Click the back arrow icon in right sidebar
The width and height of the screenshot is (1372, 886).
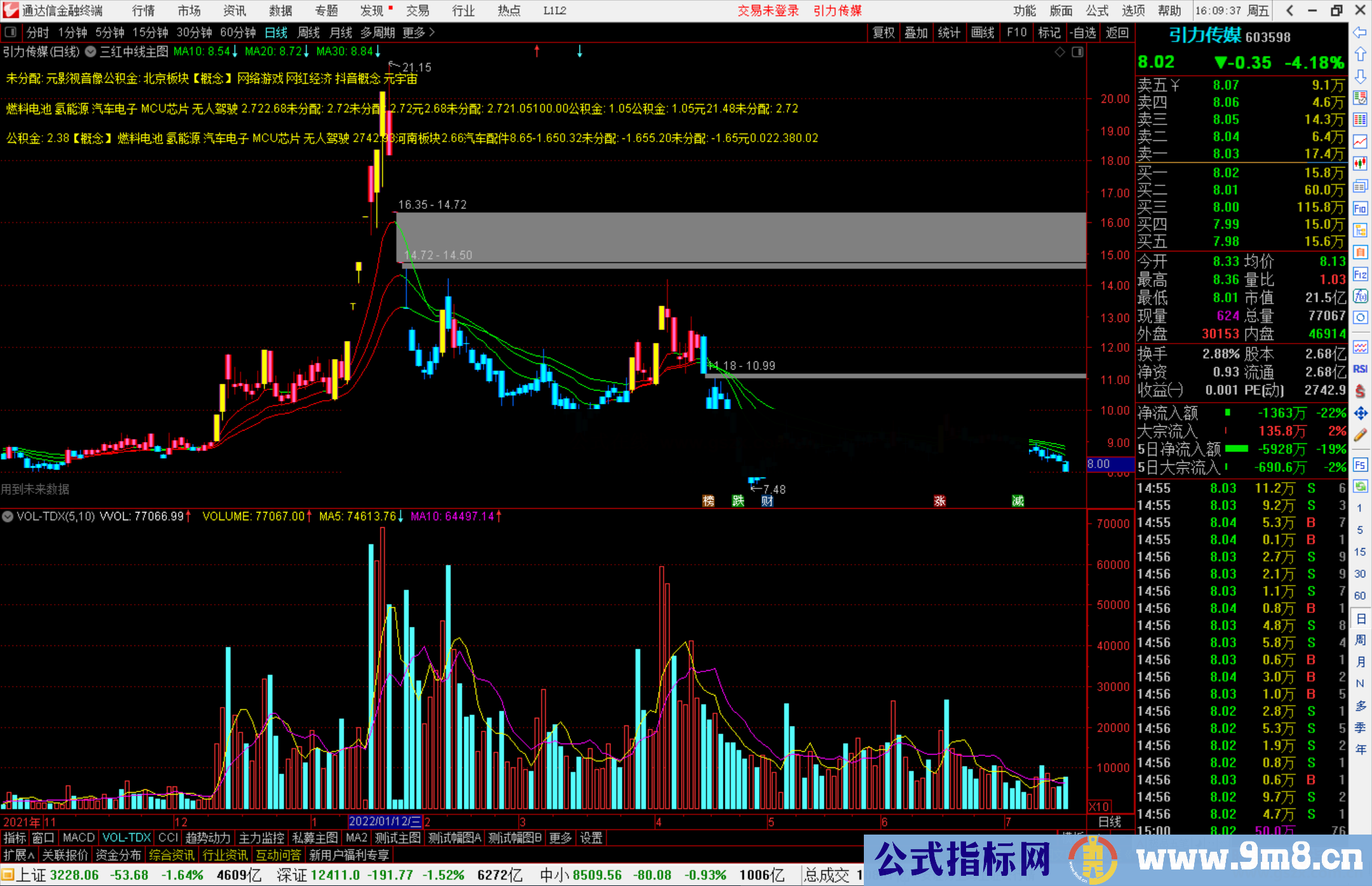point(1359,32)
